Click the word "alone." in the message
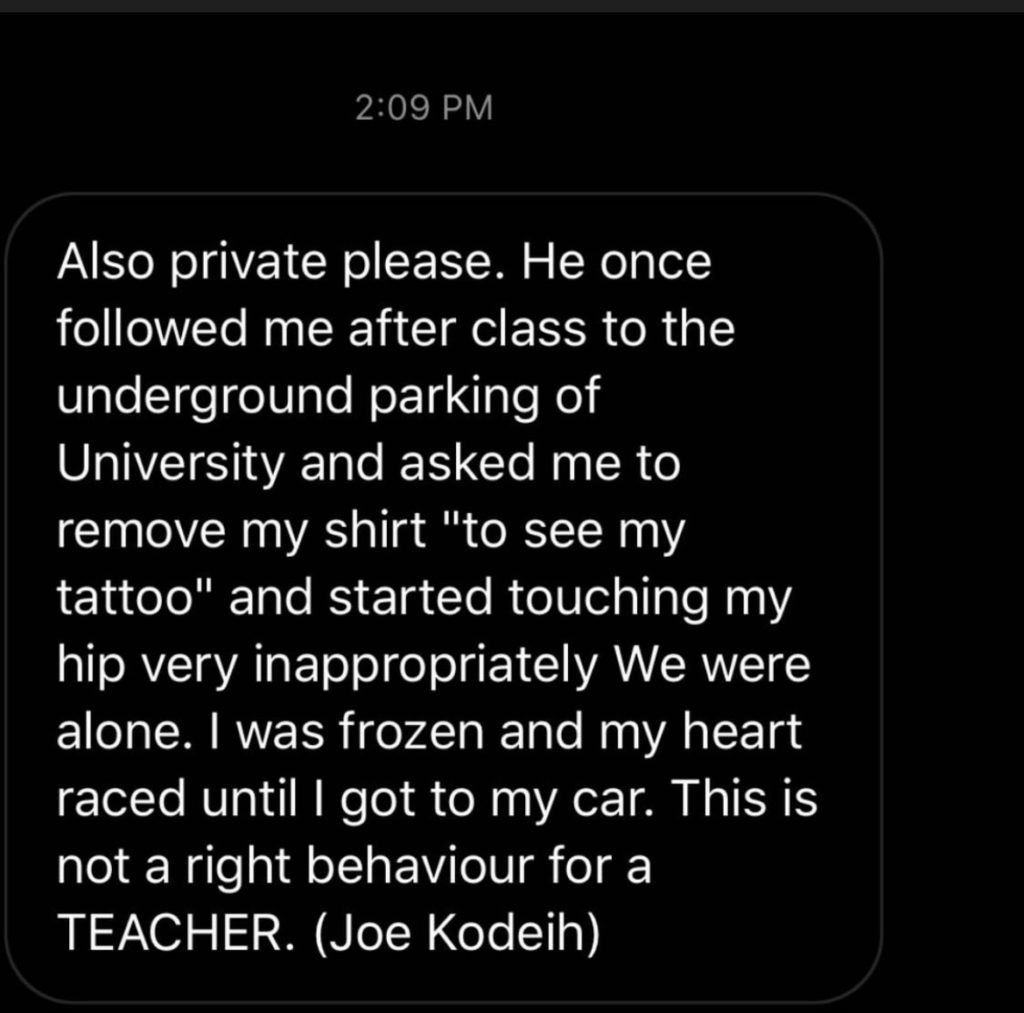This screenshot has height=1013, width=1024. [124, 731]
